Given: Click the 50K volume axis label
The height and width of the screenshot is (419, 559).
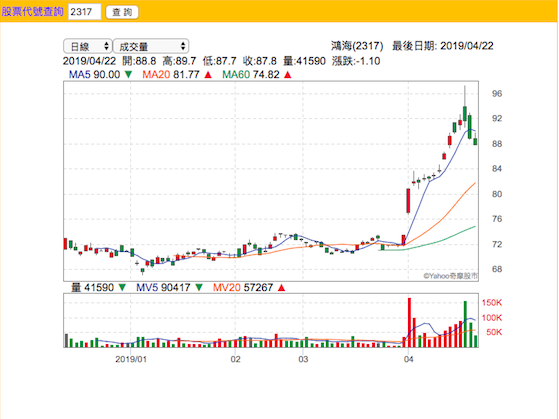Looking at the screenshot, I should click(494, 332).
